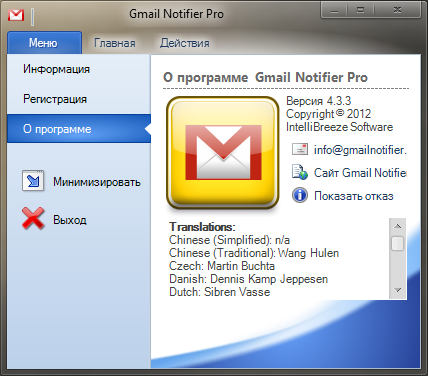Click the Dutch: Sibren Vasse line
Image resolution: width=428 pixels, height=376 pixels.
(220, 292)
